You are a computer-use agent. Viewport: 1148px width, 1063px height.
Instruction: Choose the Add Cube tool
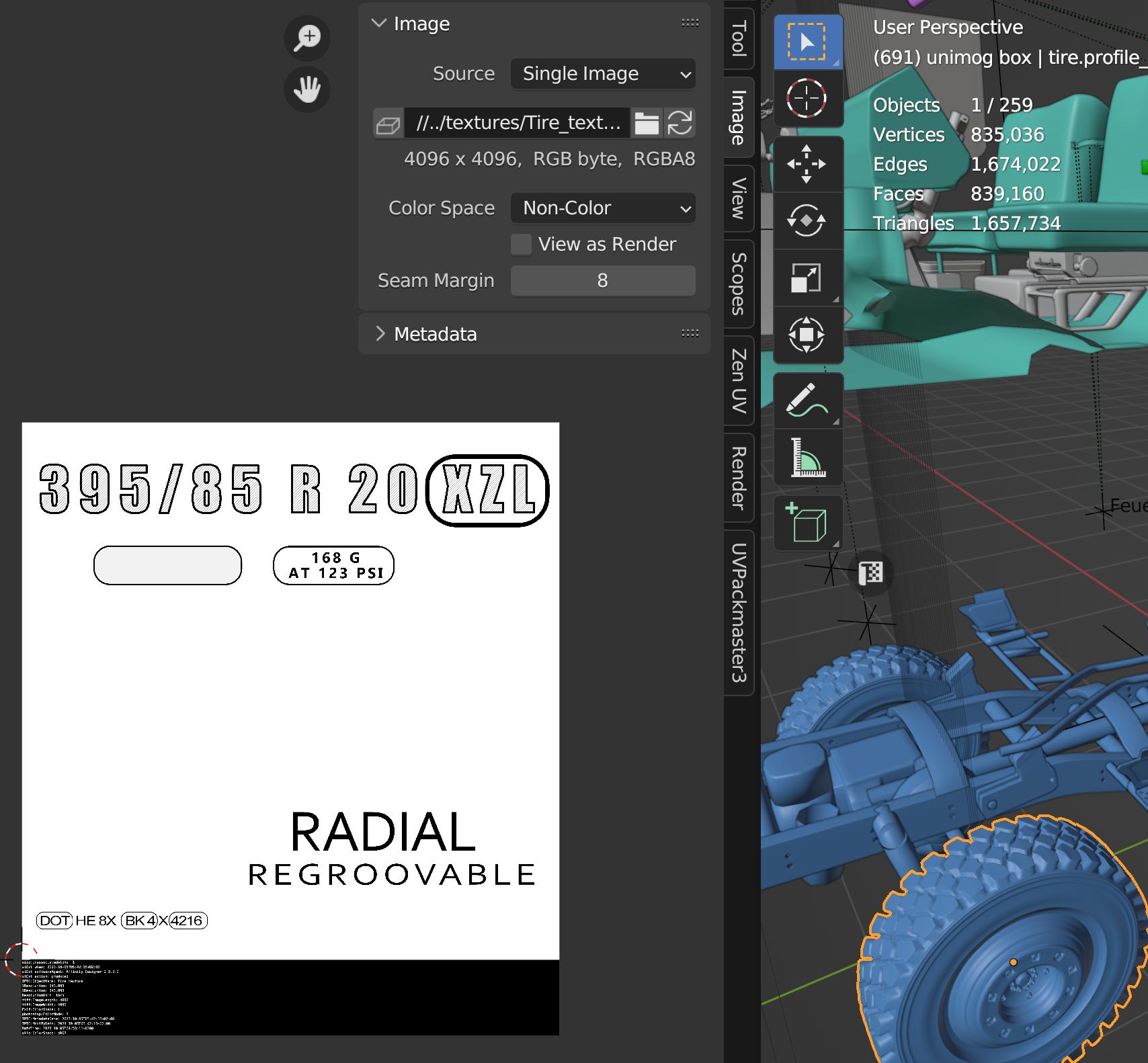[x=807, y=523]
